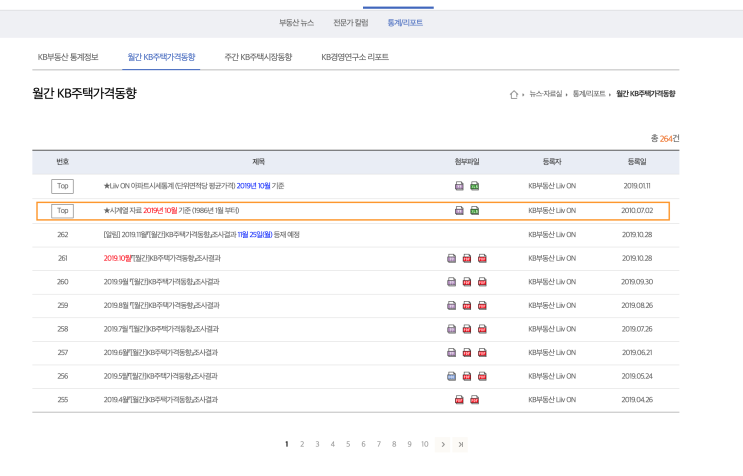Open the 부동산 뉴스 menu

(297, 23)
